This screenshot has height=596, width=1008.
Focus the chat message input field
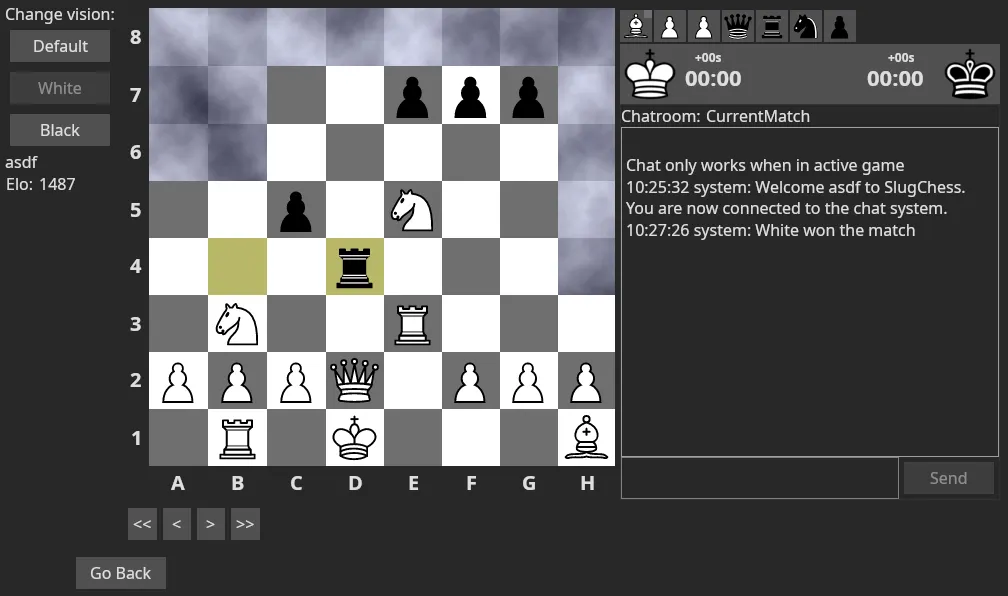(759, 478)
